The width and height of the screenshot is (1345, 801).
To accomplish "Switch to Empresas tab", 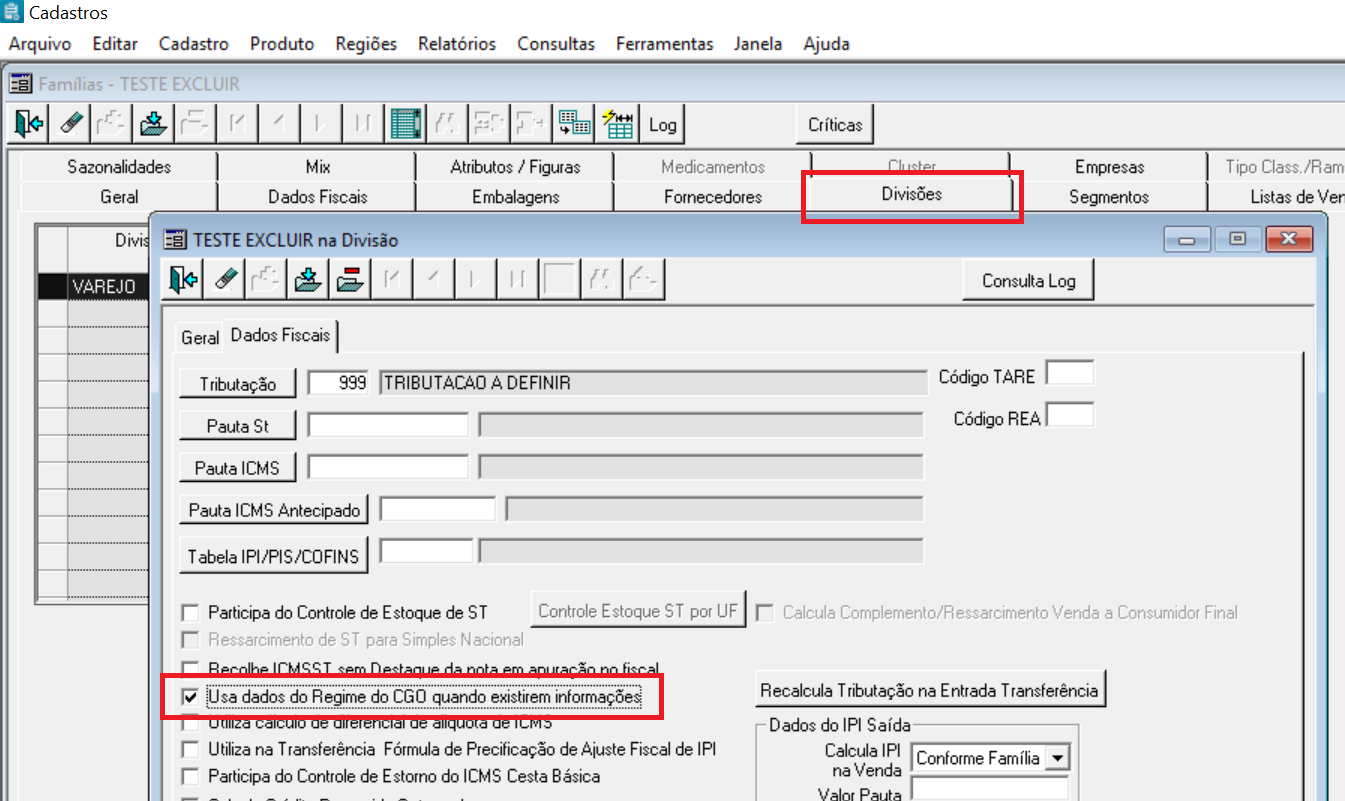I will 1109,167.
